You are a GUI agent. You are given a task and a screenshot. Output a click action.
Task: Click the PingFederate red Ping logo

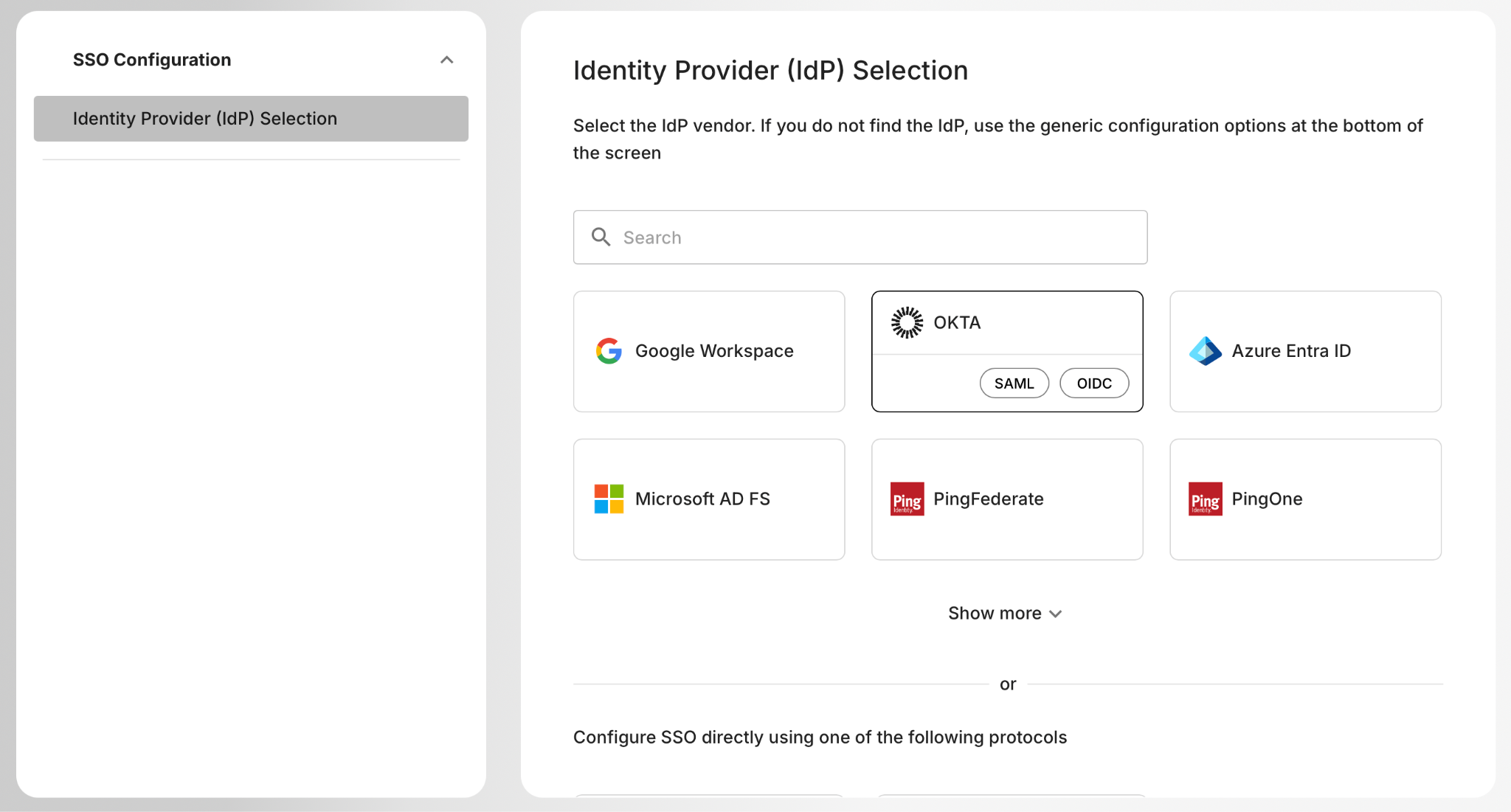(x=907, y=499)
